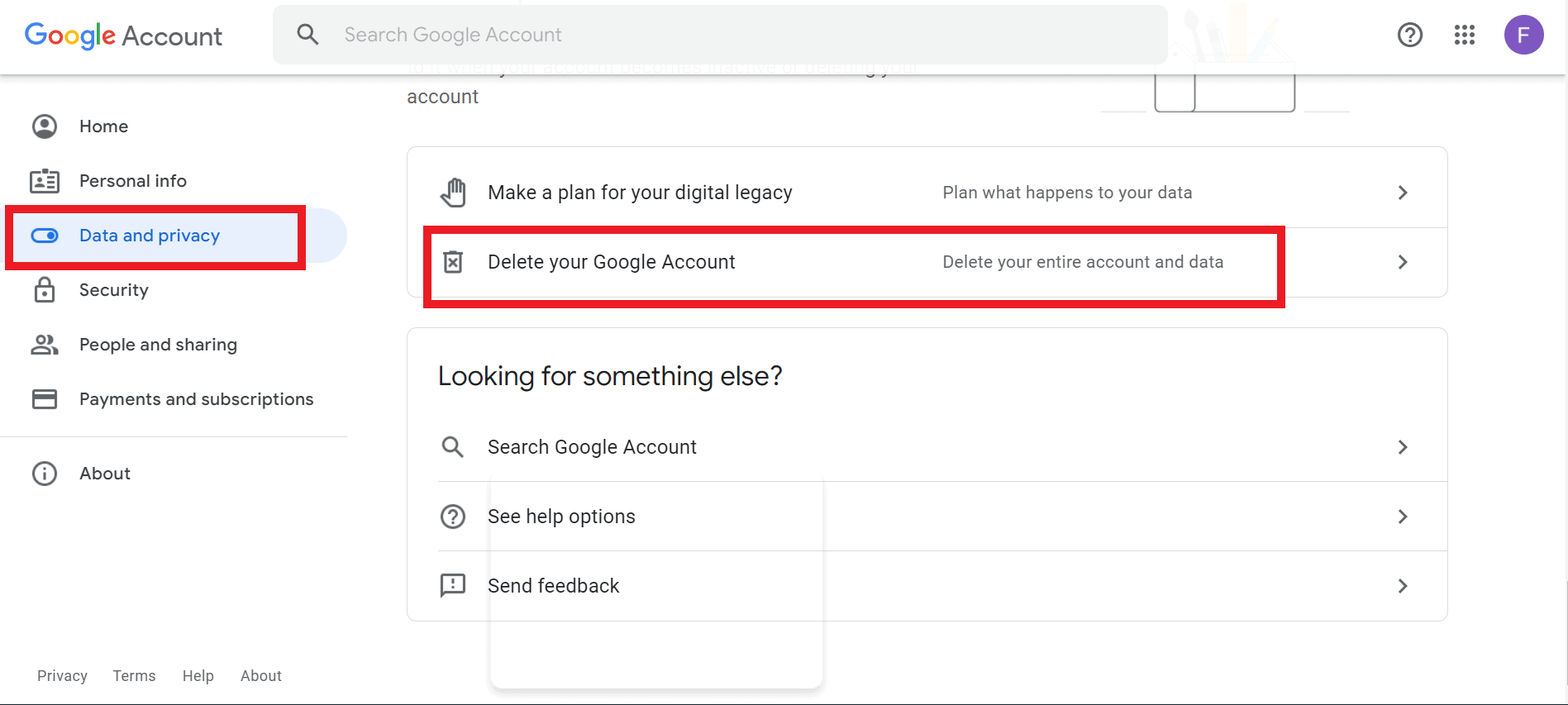Click Delete your Google Account

pyautogui.click(x=611, y=262)
